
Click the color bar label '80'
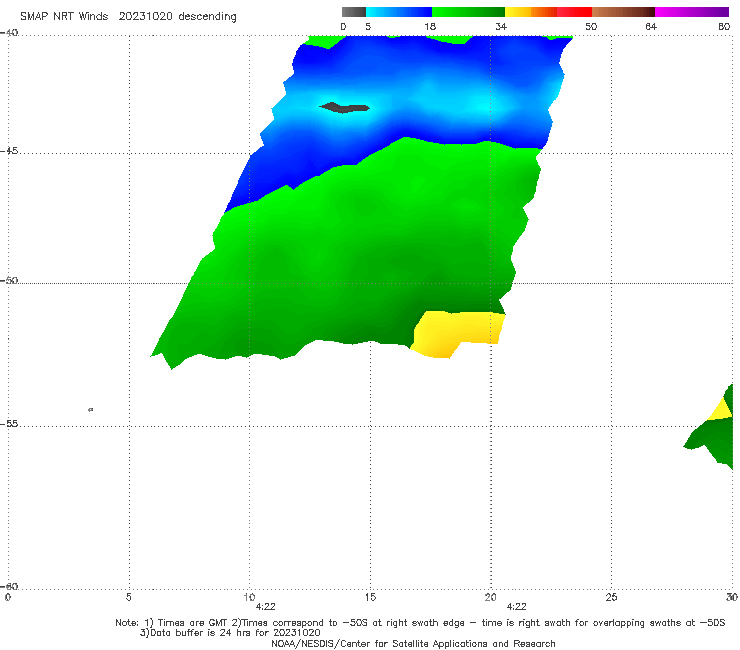pyautogui.click(x=724, y=27)
